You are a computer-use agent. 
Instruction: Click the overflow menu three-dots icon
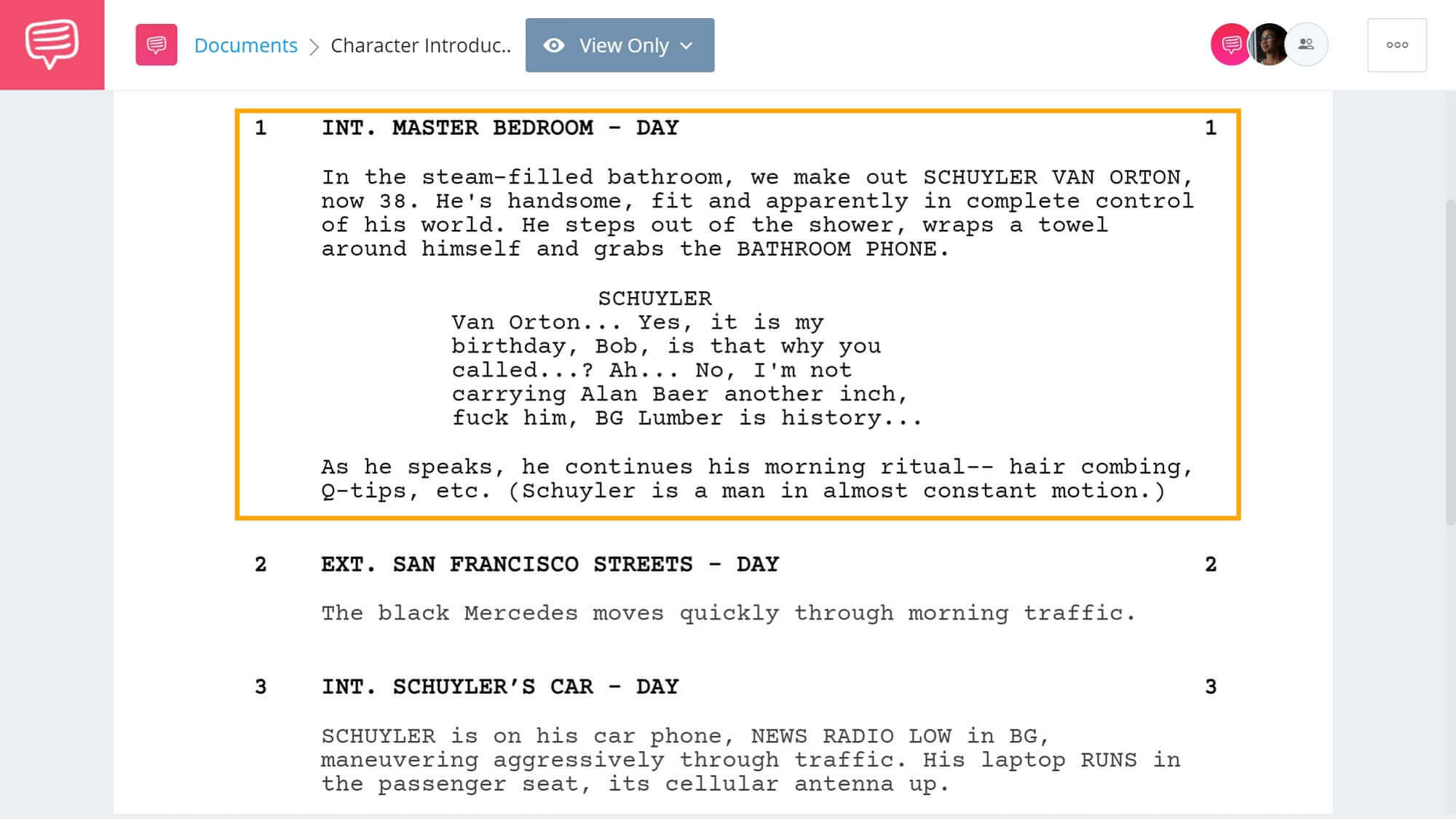[1397, 45]
